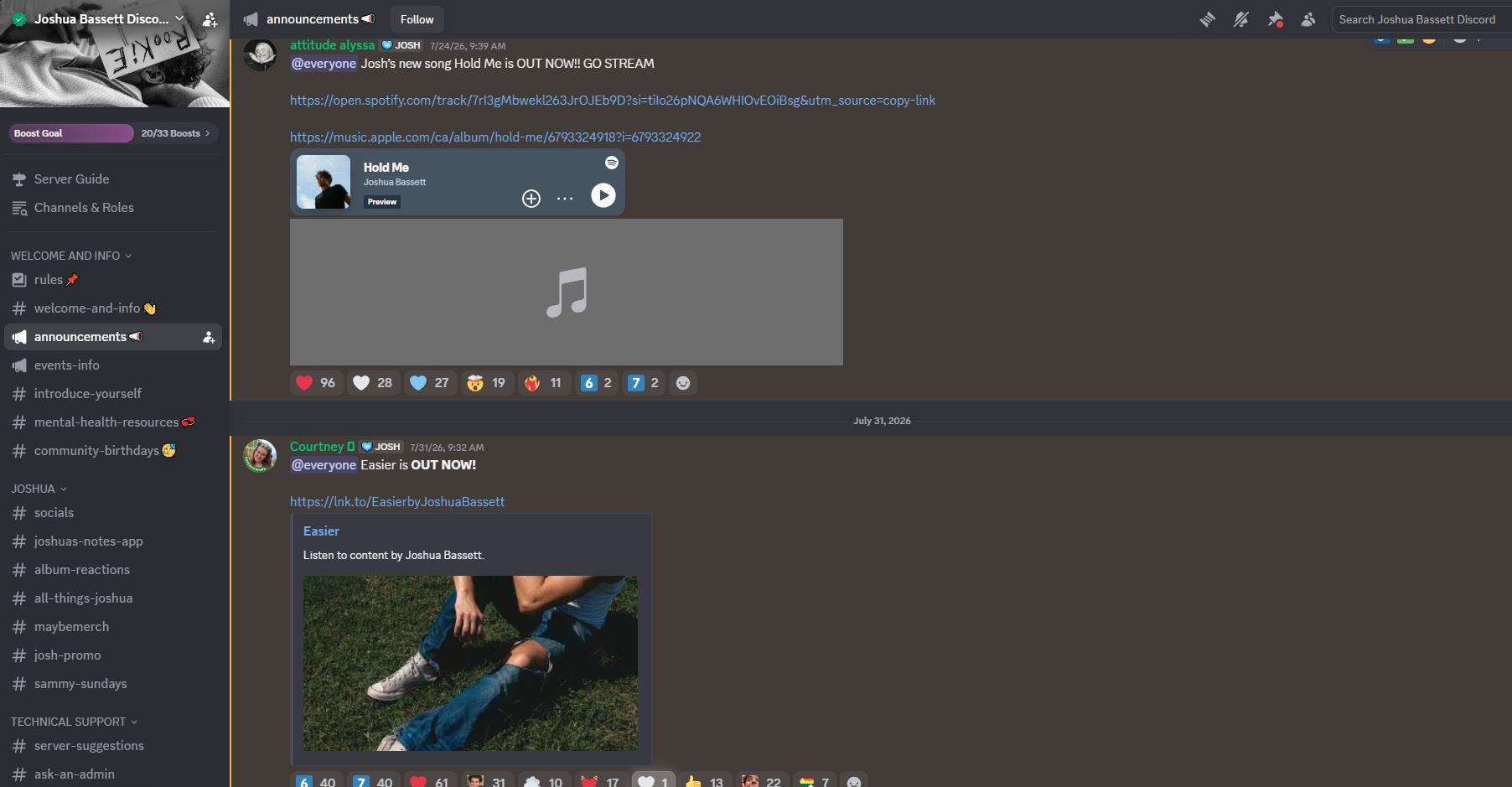Expand the 20/33 Boosts chevron
The image size is (1512, 787).
click(207, 133)
